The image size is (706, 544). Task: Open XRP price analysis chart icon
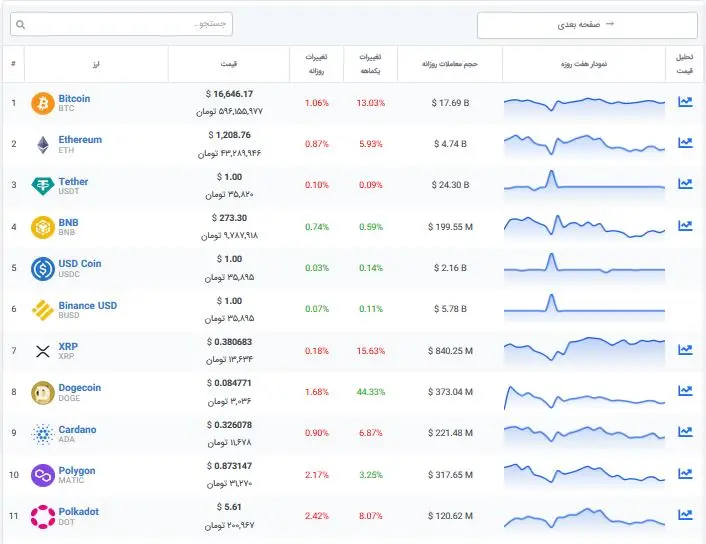[x=685, y=349]
